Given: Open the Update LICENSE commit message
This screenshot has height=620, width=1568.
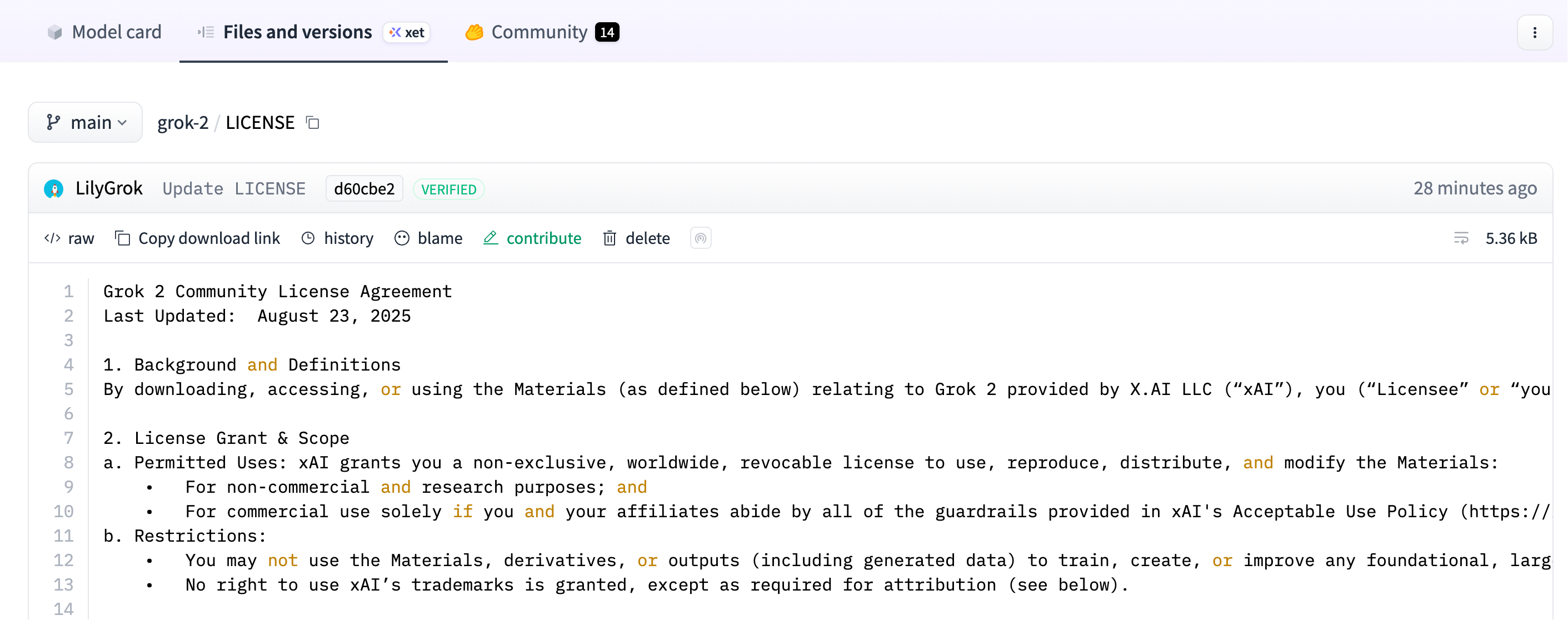Looking at the screenshot, I should point(234,189).
